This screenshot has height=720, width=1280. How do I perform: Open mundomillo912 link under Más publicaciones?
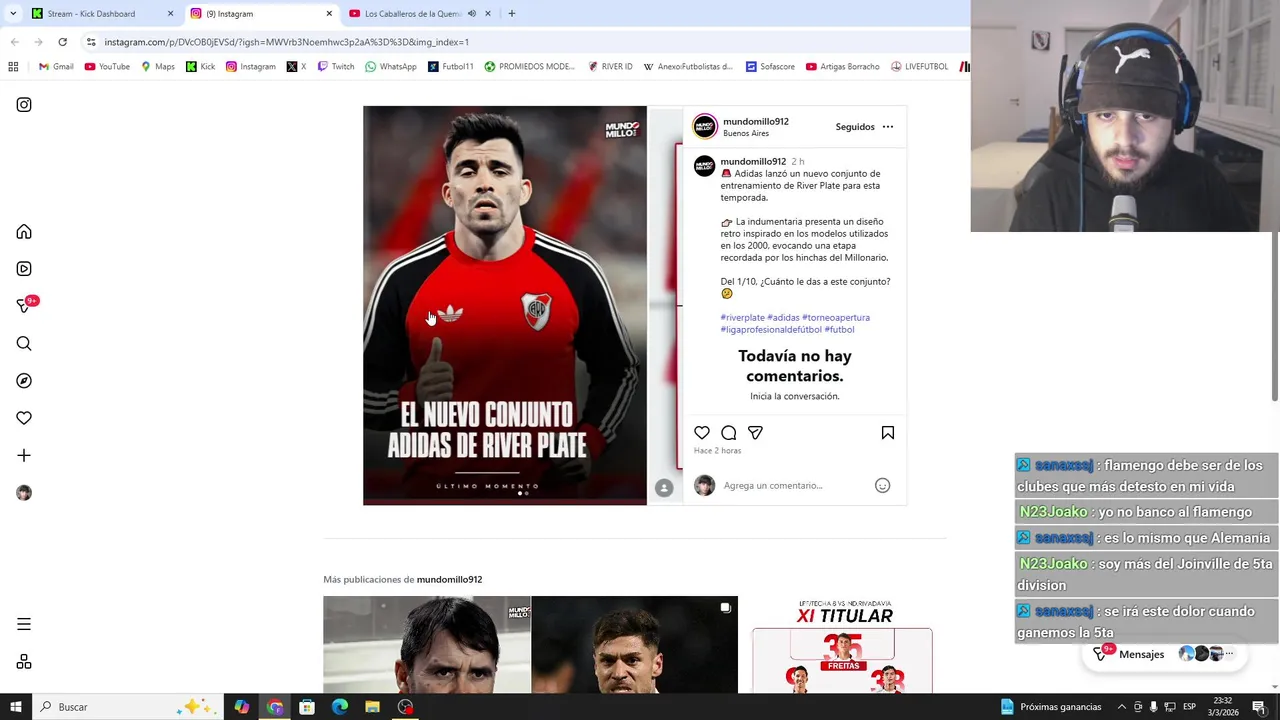[449, 580]
